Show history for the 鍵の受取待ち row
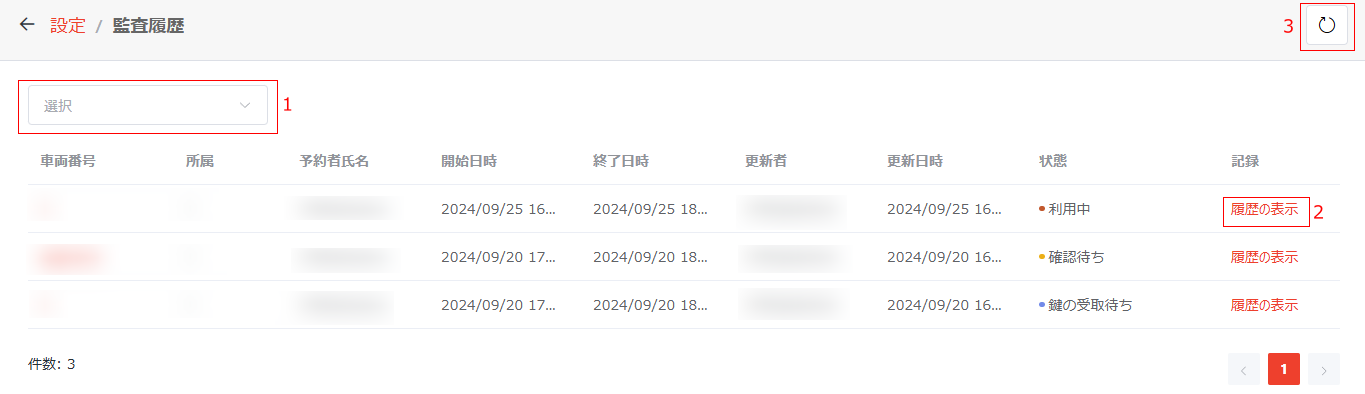Screen dimensions: 1365x394 click(1264, 305)
